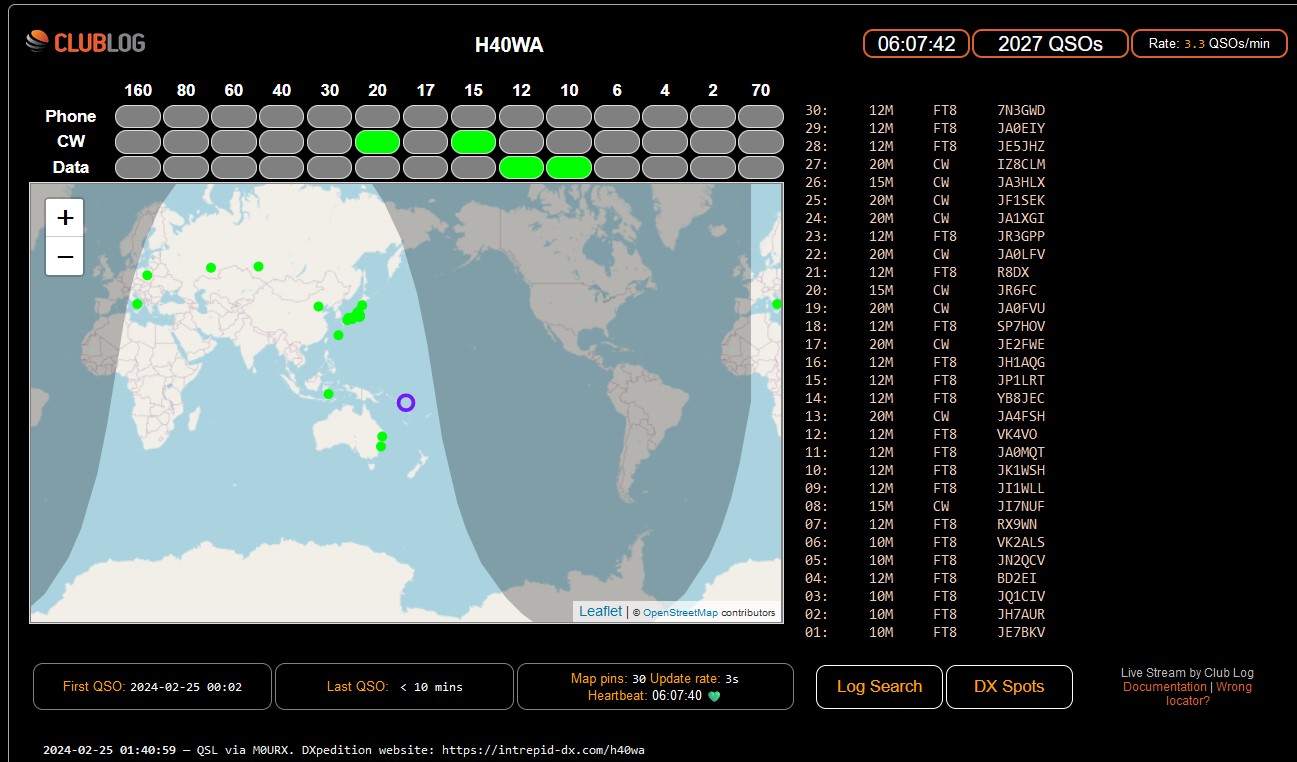
Task: Select the green Data 12m band indicator
Action: coord(521,167)
